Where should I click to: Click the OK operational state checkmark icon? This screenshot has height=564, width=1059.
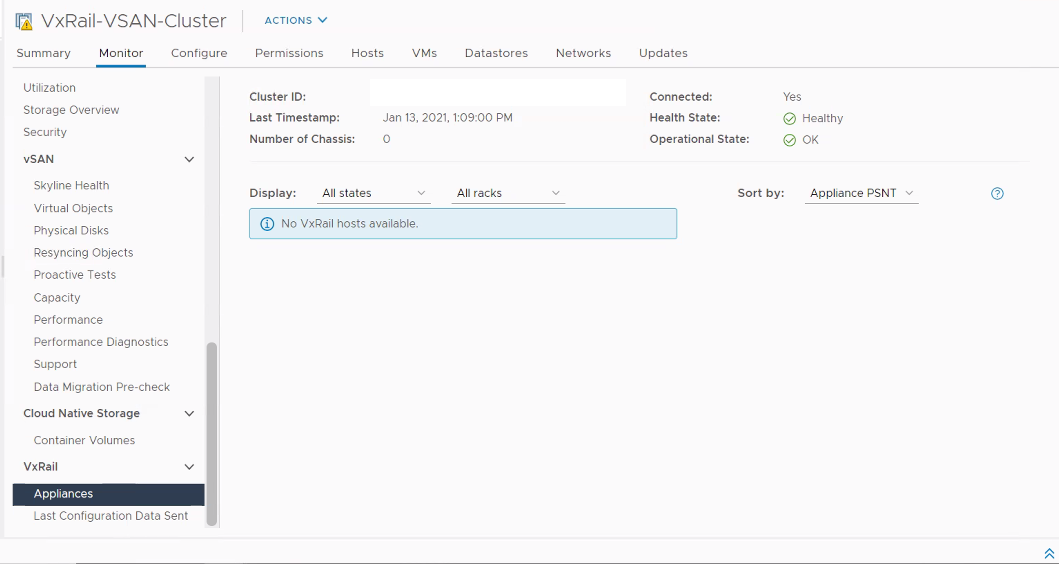tap(790, 140)
